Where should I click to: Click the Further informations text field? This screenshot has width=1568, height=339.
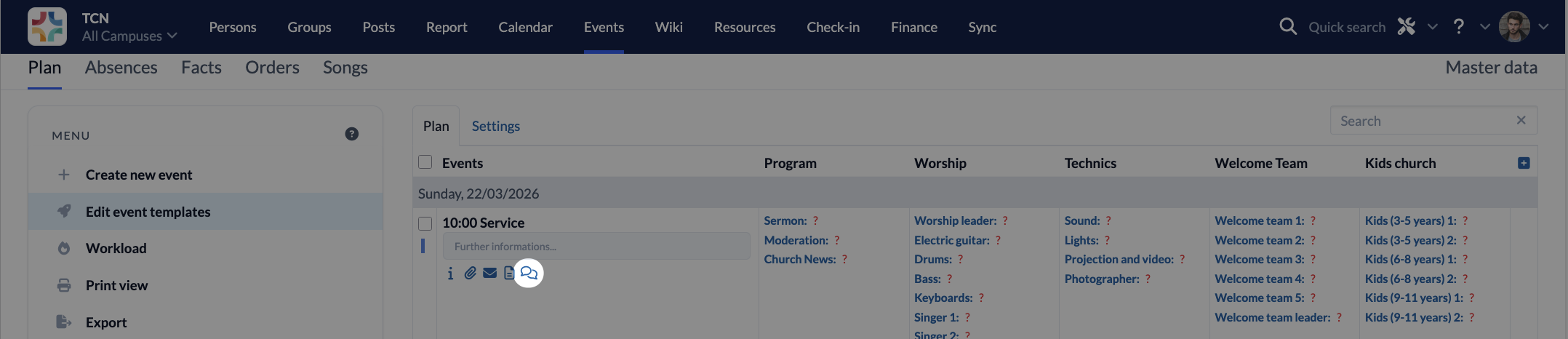[596, 247]
